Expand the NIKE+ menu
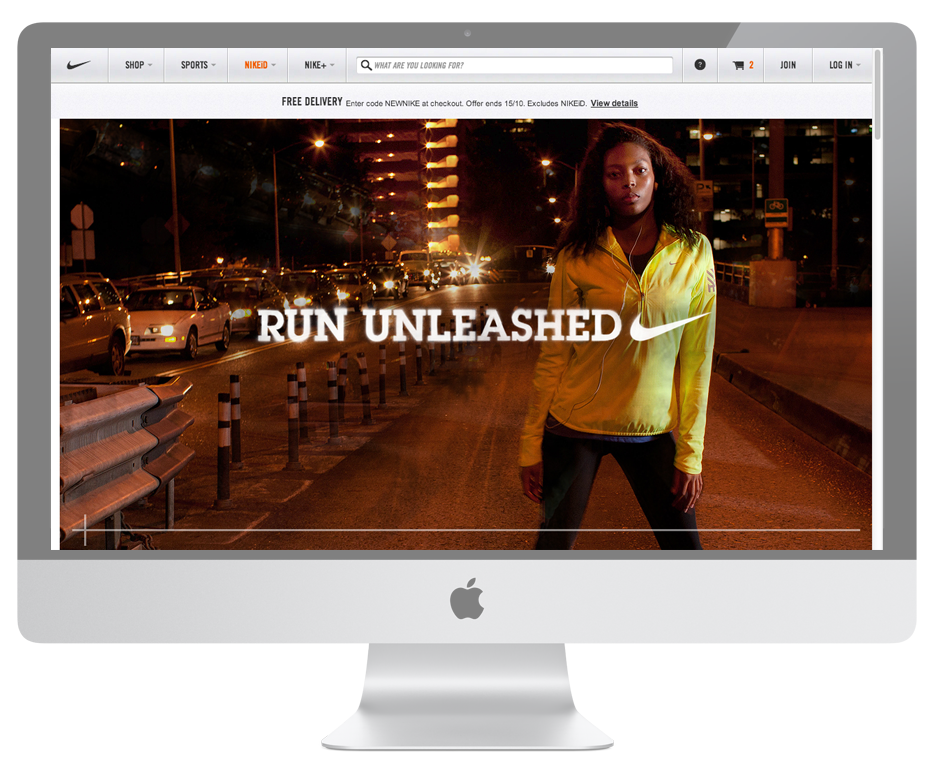The width and height of the screenshot is (936, 768). click(x=319, y=65)
